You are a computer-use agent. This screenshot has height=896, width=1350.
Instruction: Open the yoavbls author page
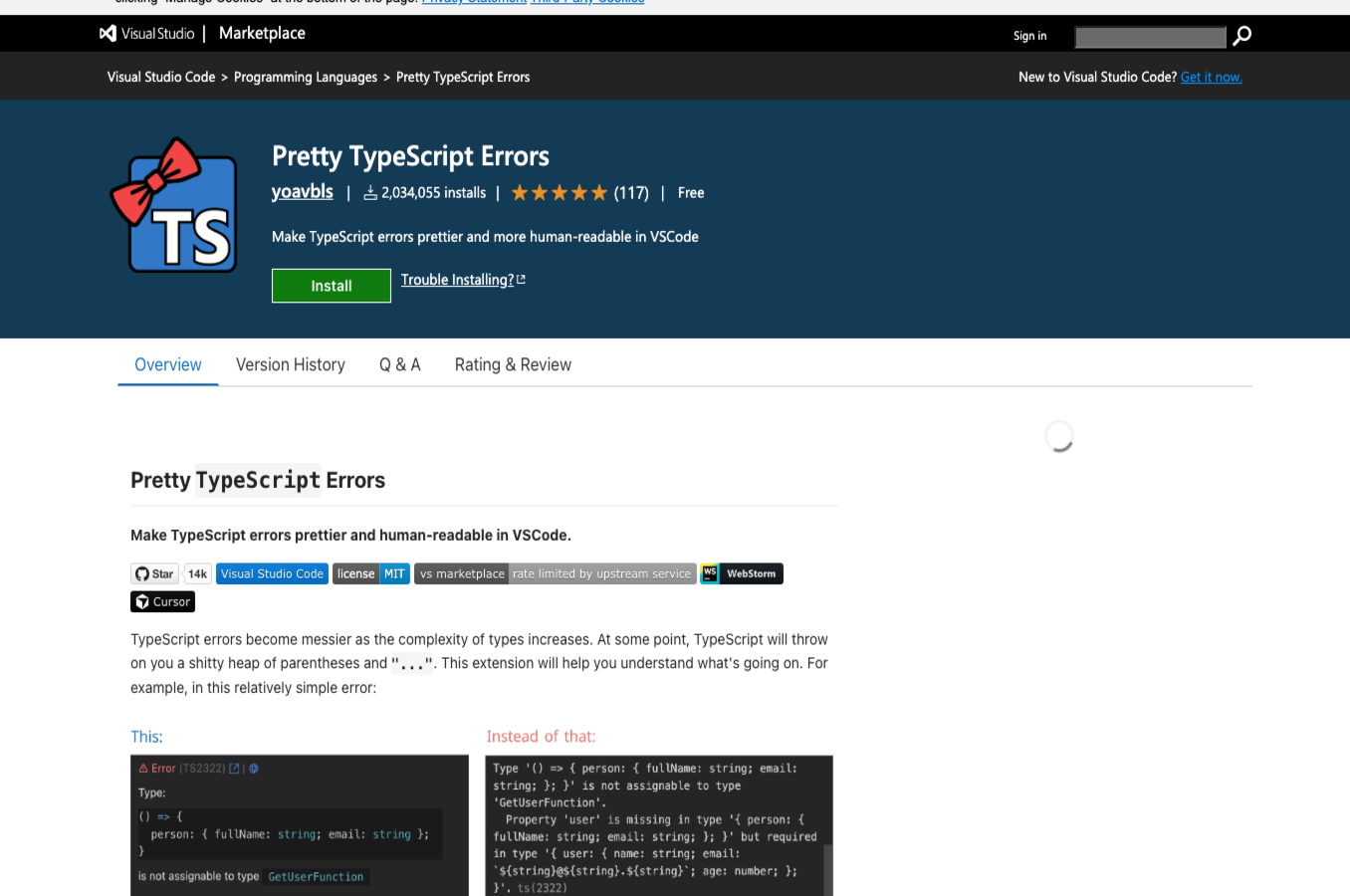click(x=302, y=191)
